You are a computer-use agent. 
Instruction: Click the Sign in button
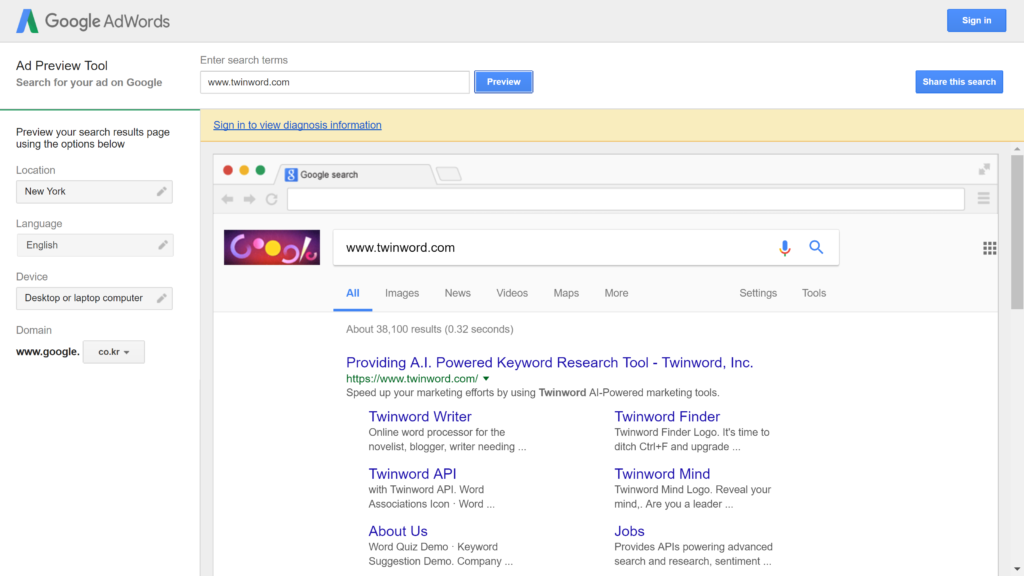[976, 20]
